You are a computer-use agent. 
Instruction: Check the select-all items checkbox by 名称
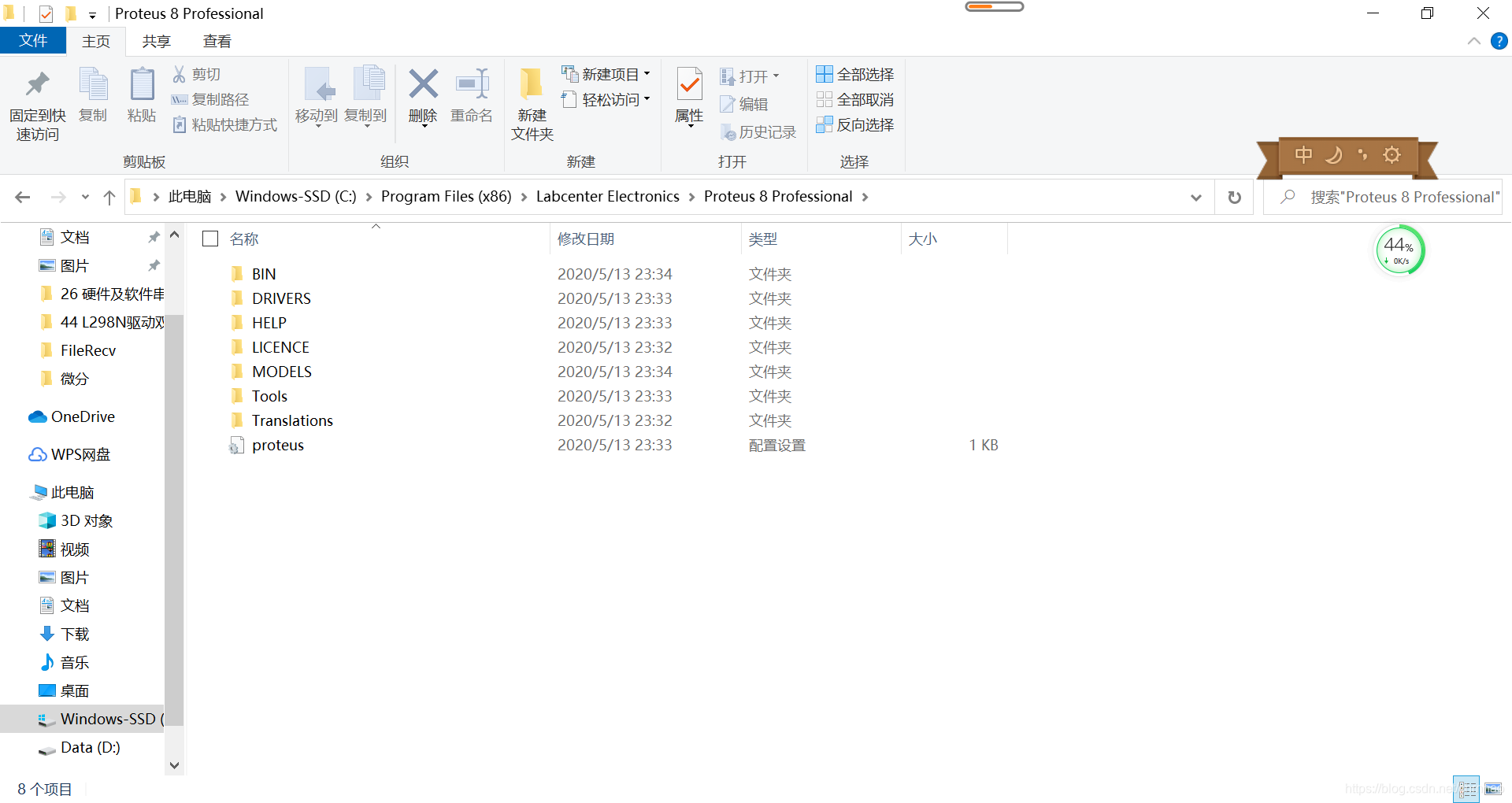[x=210, y=239]
